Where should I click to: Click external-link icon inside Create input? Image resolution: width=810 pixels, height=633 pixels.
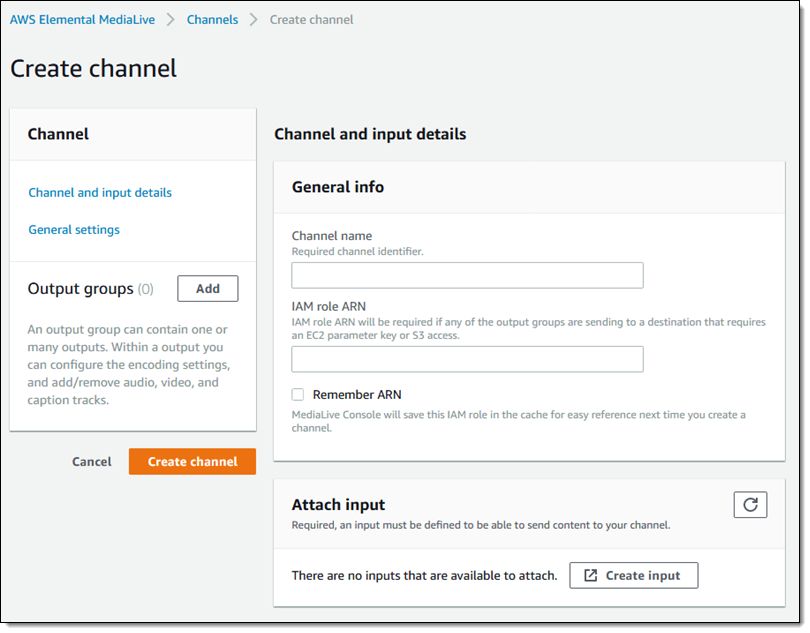[x=591, y=575]
